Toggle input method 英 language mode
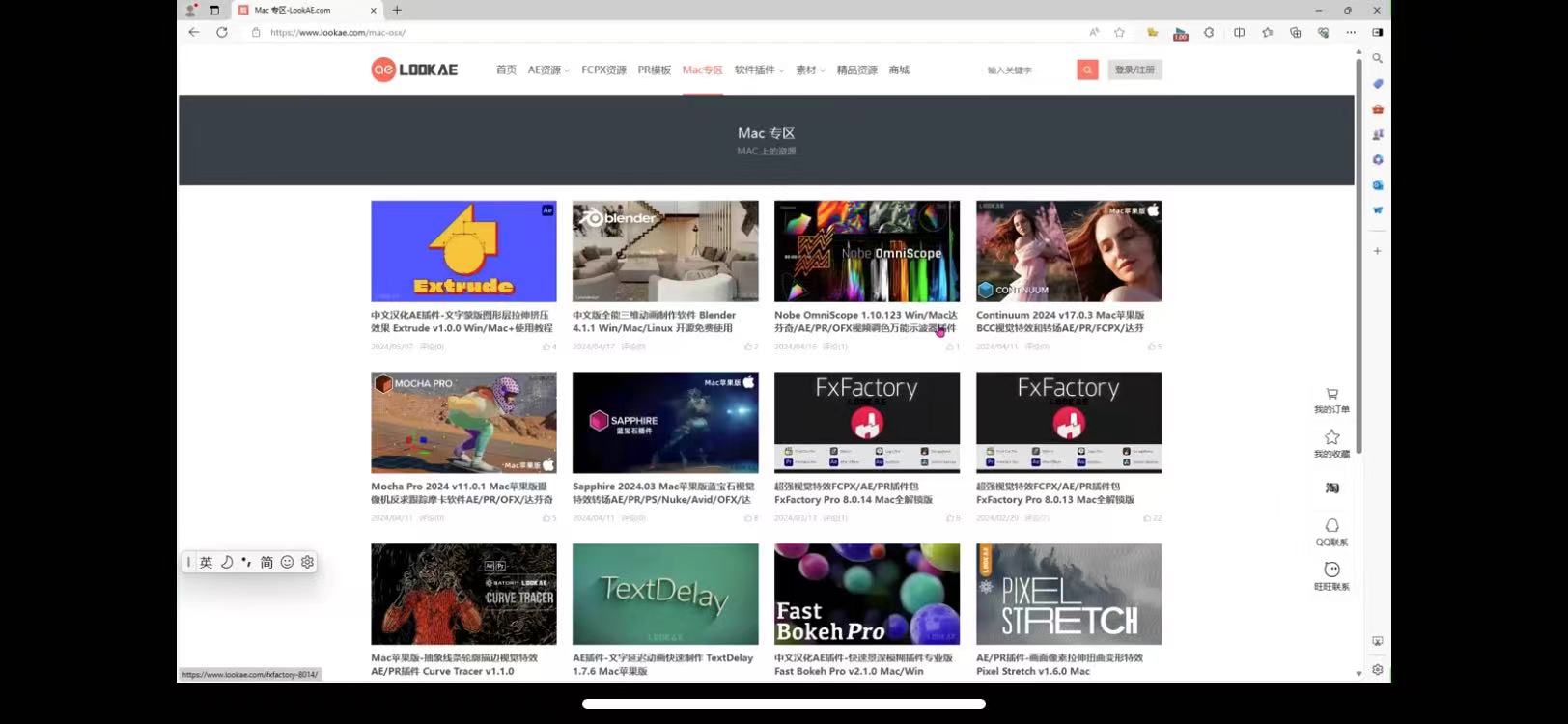1568x724 pixels. click(x=206, y=562)
